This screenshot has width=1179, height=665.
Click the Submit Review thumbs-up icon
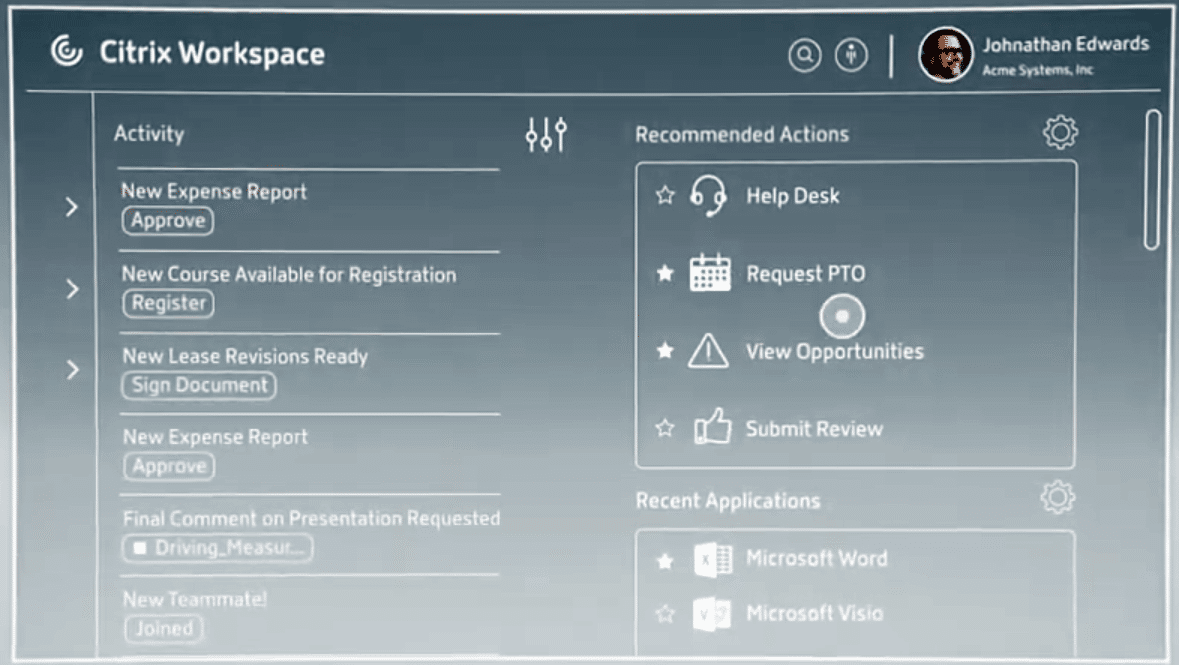[712, 427]
